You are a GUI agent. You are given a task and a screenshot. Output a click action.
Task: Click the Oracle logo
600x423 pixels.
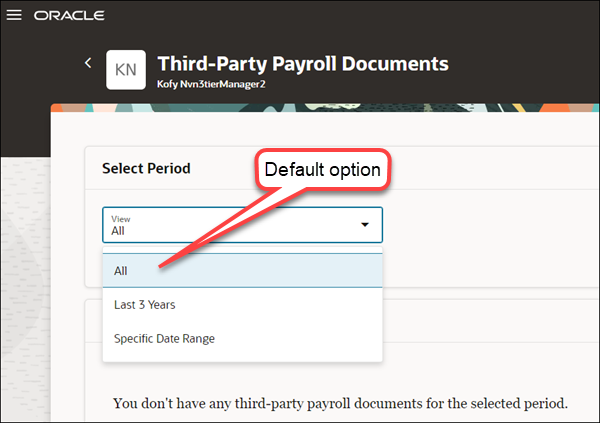69,16
